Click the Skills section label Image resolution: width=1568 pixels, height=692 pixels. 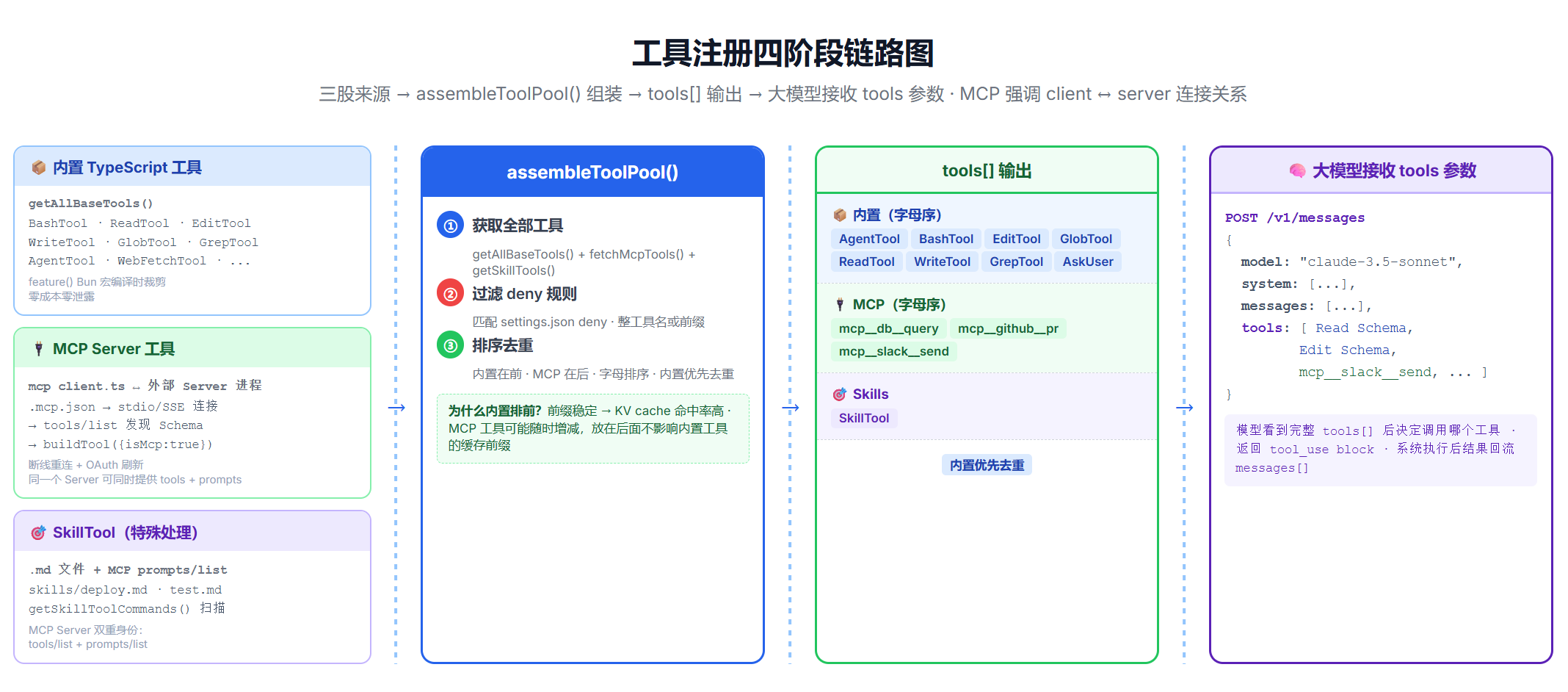tap(871, 394)
